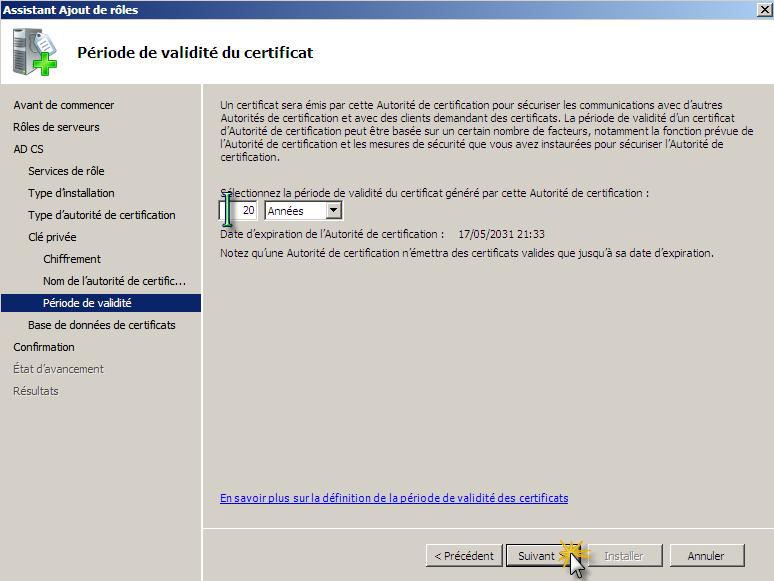Open the Clé privée step
The height and width of the screenshot is (581, 774).
[x=52, y=237]
